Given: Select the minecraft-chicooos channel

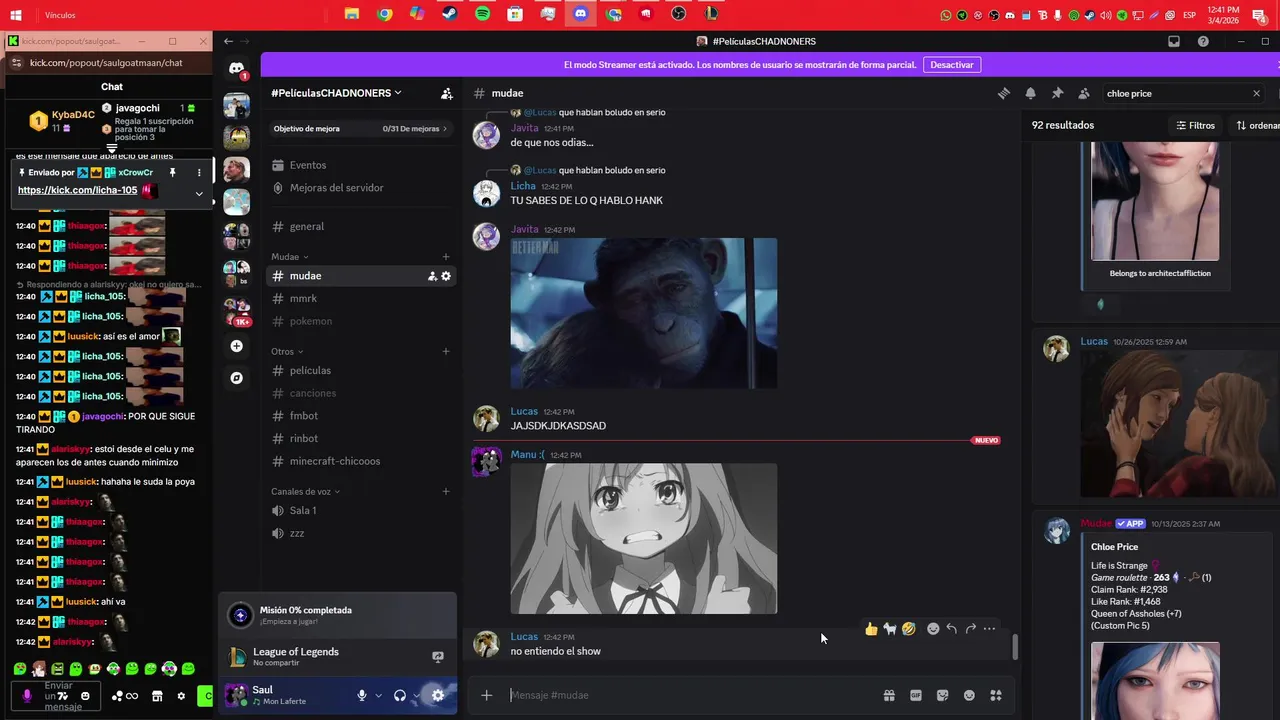Looking at the screenshot, I should point(335,461).
